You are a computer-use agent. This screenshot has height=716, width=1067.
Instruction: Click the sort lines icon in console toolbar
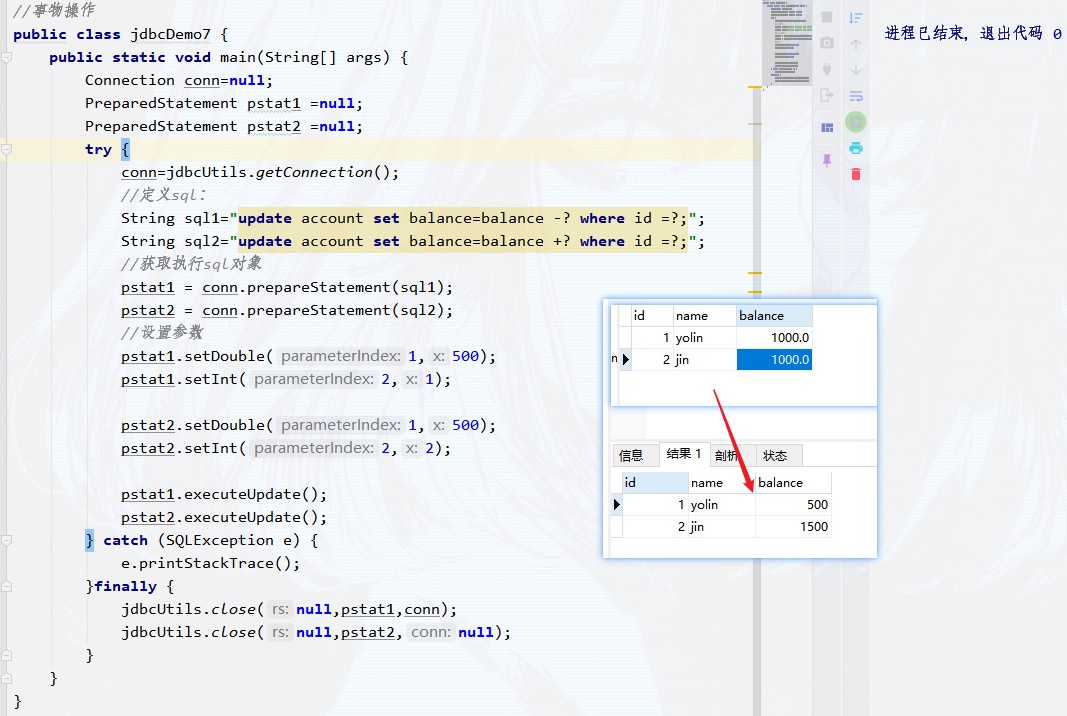[856, 17]
